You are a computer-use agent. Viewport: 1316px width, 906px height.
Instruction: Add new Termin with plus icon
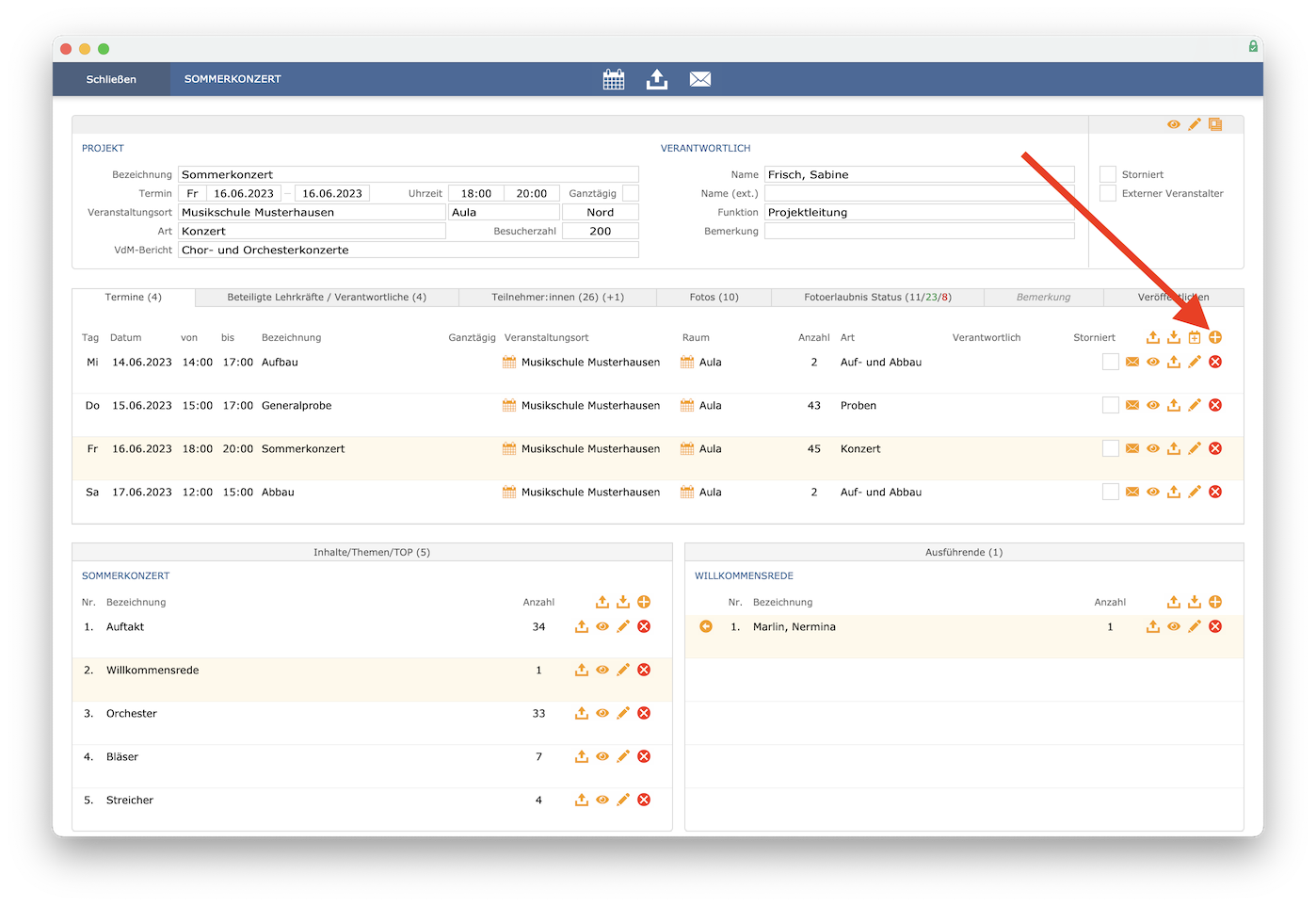coord(1215,337)
